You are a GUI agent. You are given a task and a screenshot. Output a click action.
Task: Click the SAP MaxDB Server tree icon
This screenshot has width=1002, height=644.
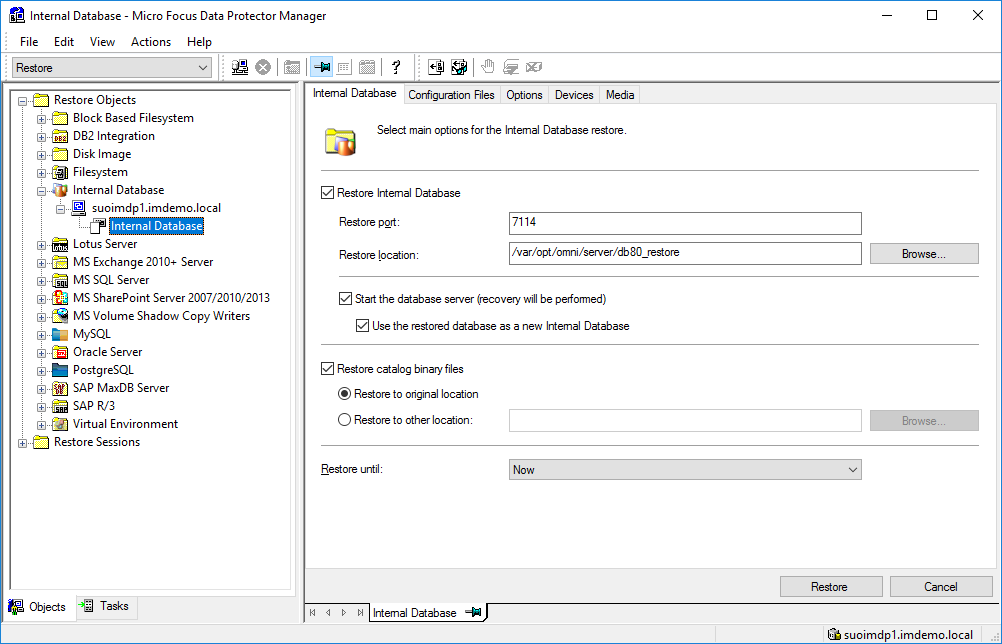tap(60, 388)
